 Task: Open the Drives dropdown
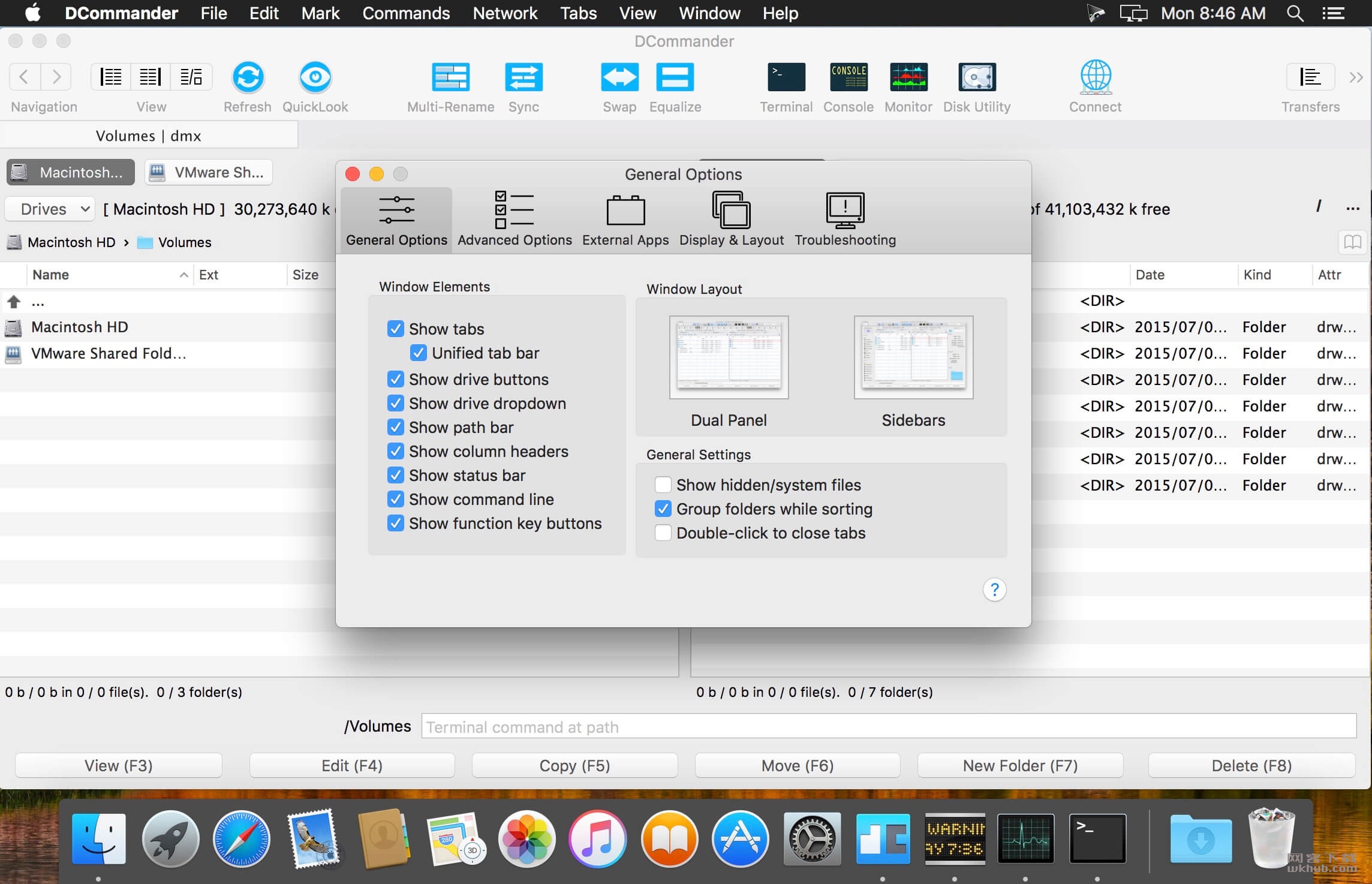click(50, 209)
